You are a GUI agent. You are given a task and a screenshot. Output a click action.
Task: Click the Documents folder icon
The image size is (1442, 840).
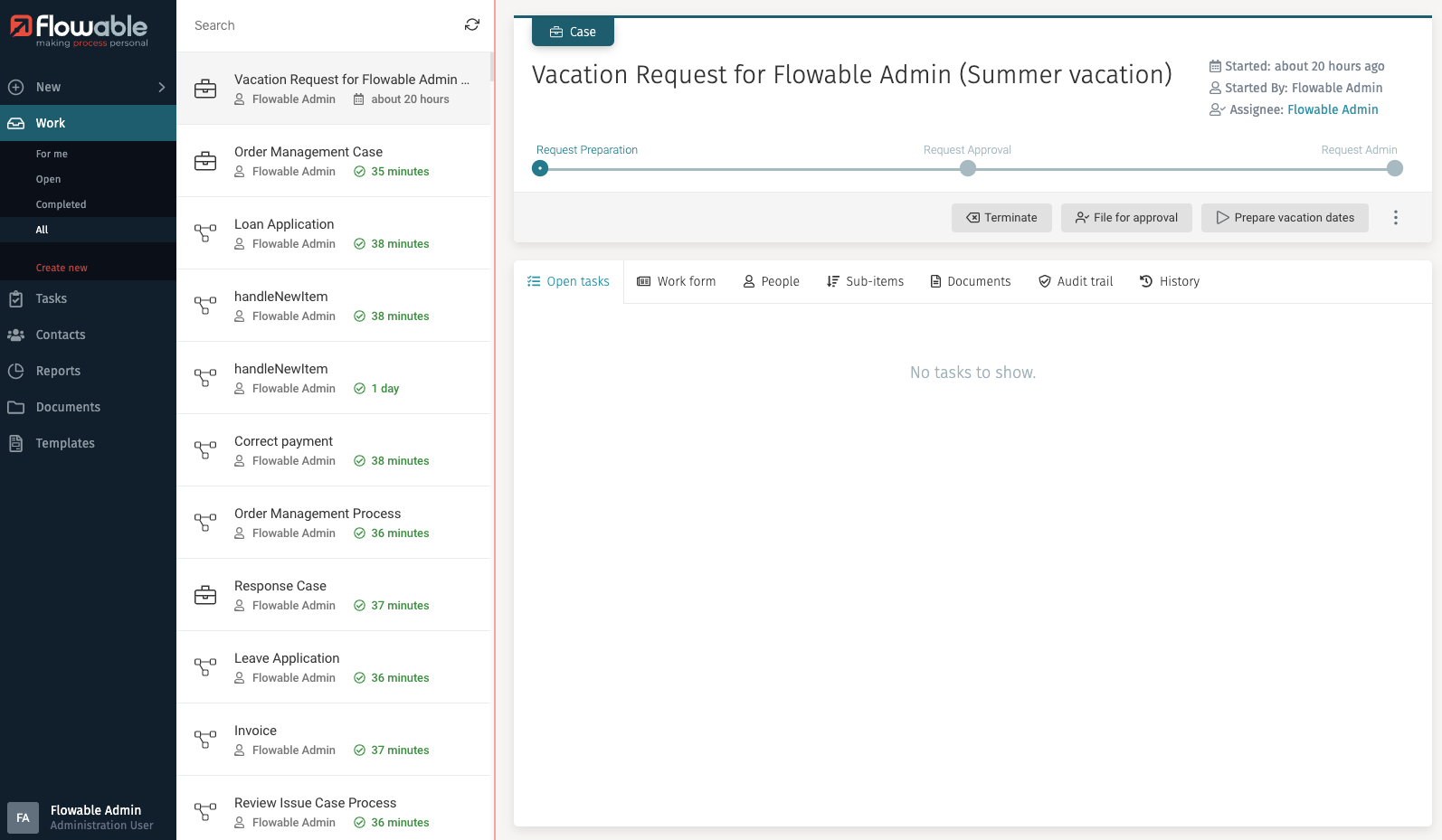(x=15, y=407)
